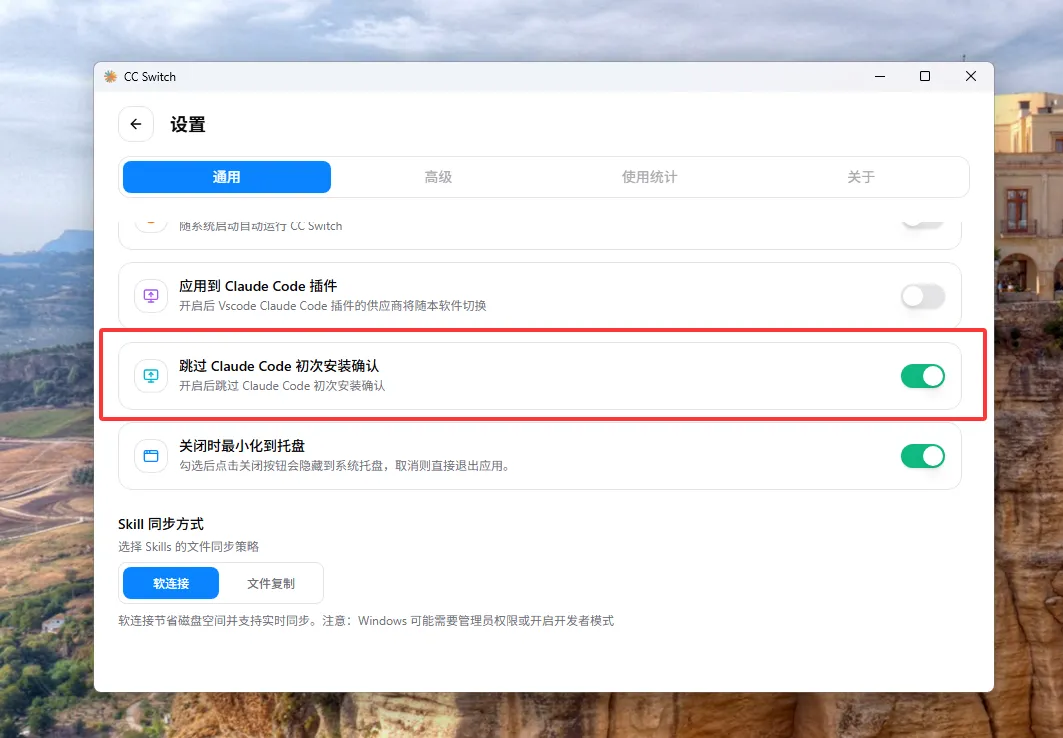
Task: Open the 使用统计 tab
Action: tap(649, 177)
